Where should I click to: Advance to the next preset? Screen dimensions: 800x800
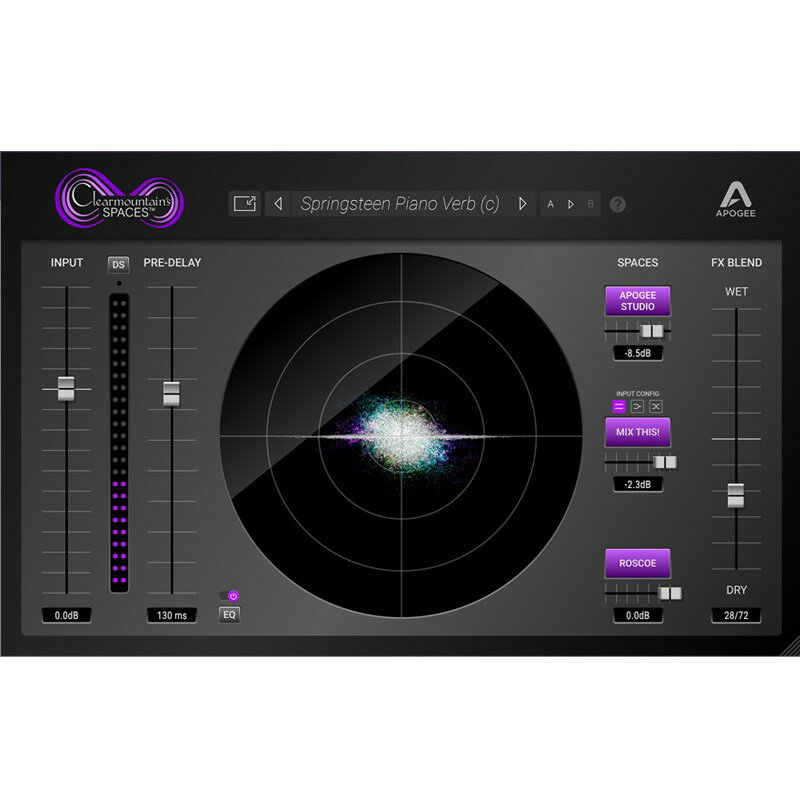point(521,203)
